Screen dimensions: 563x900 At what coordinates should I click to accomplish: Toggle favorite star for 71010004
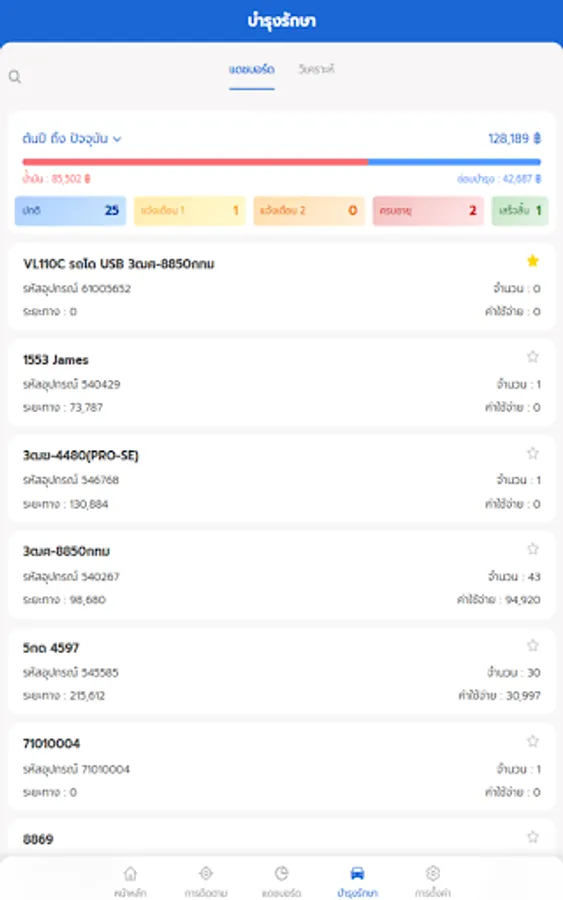coord(533,742)
